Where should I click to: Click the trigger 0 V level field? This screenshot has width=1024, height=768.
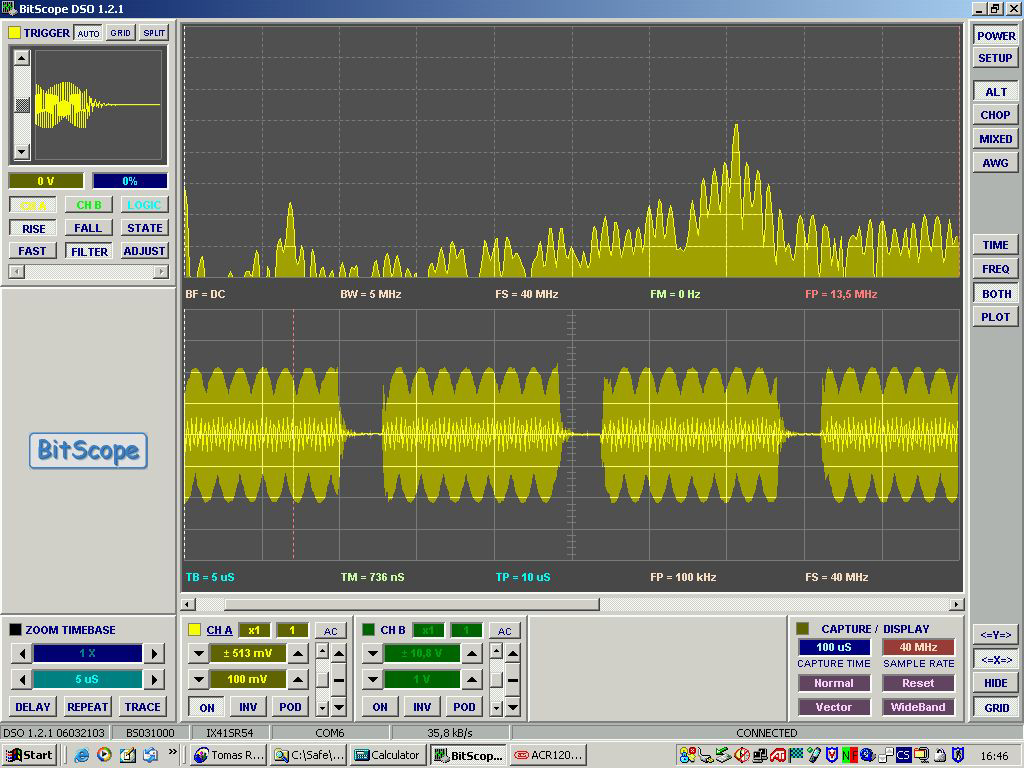pyautogui.click(x=46, y=181)
